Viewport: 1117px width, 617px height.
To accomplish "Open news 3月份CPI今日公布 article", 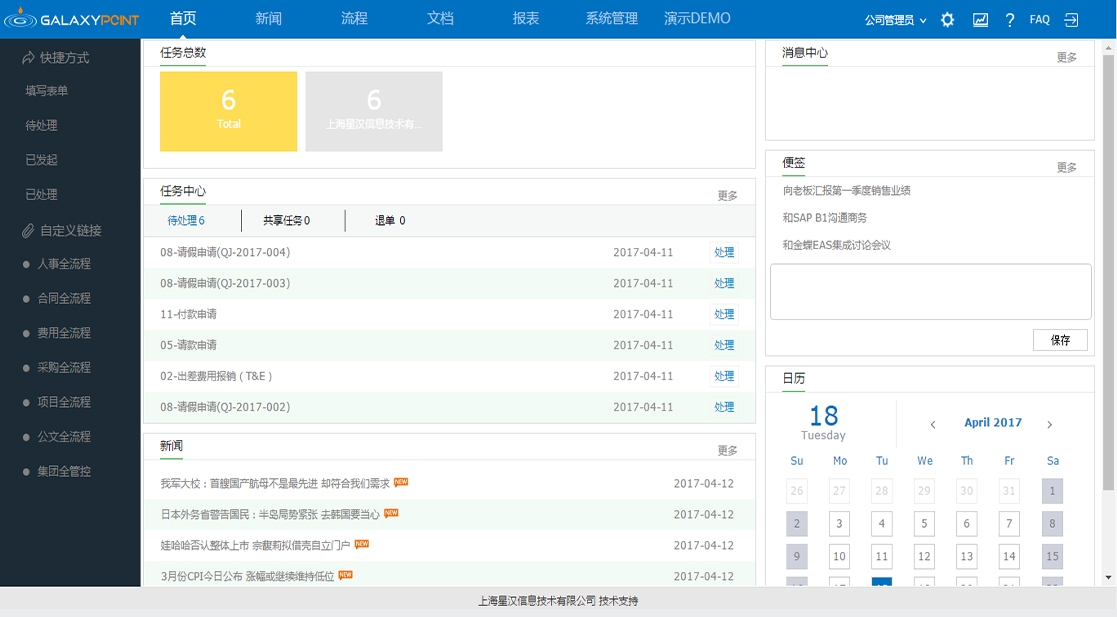I will tap(247, 576).
